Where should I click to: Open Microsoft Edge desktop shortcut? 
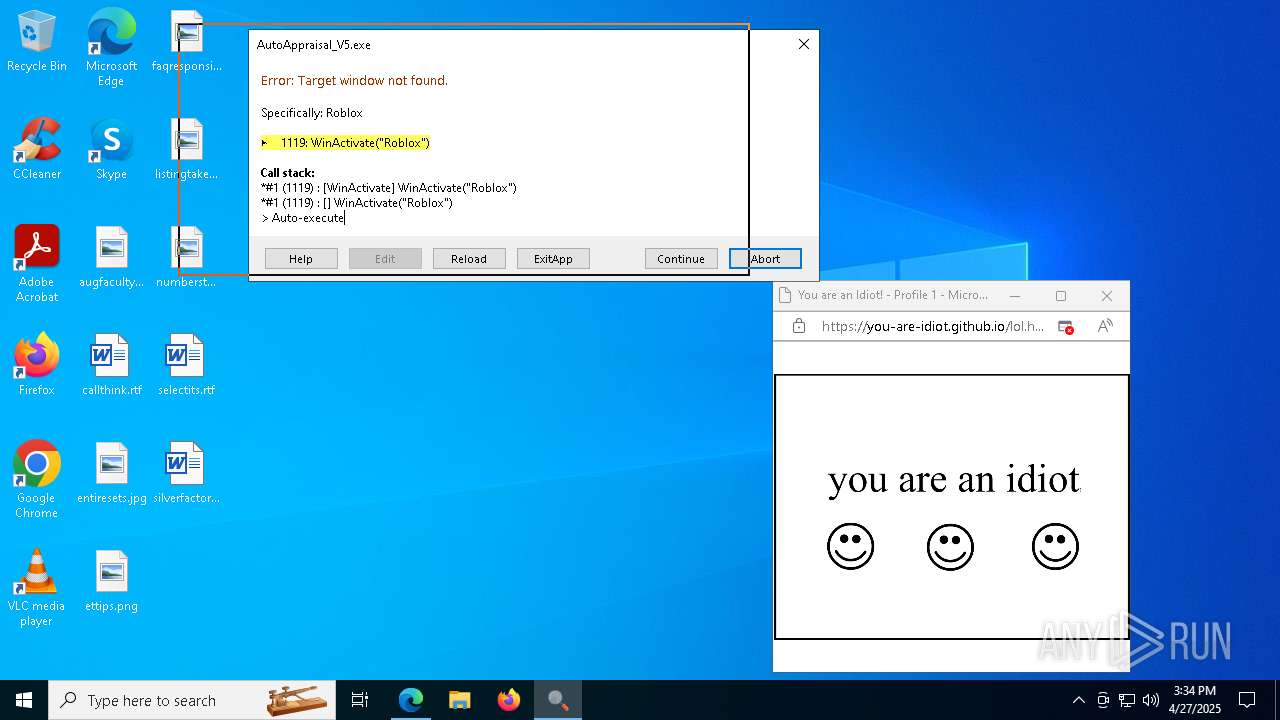click(111, 48)
